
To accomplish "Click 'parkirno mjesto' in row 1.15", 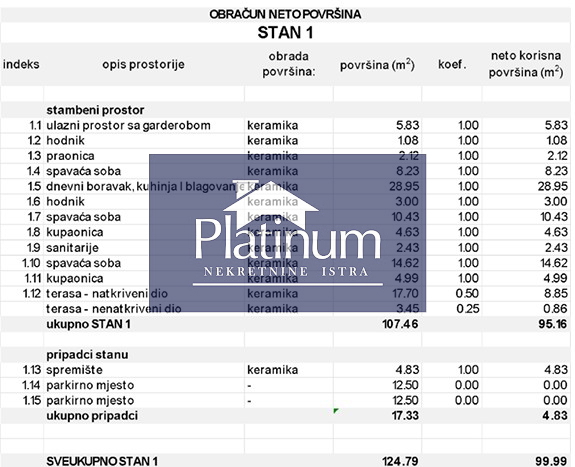I will [90, 401].
